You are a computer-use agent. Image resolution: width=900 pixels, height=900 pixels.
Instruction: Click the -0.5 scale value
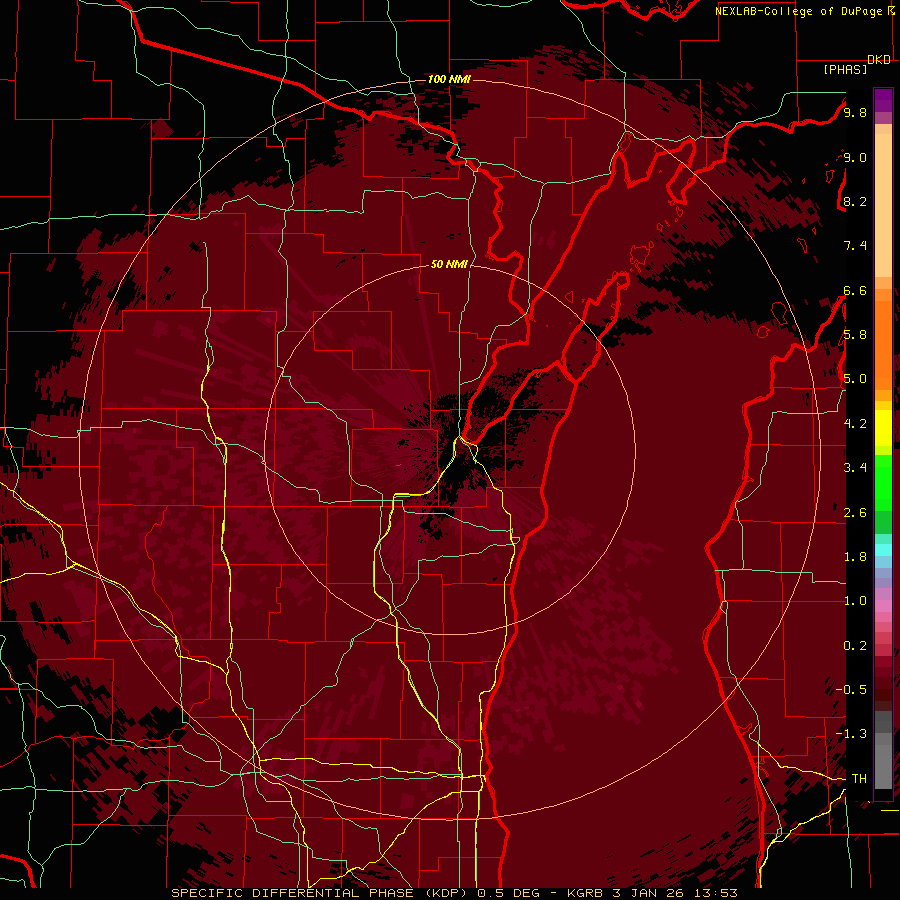pyautogui.click(x=852, y=689)
